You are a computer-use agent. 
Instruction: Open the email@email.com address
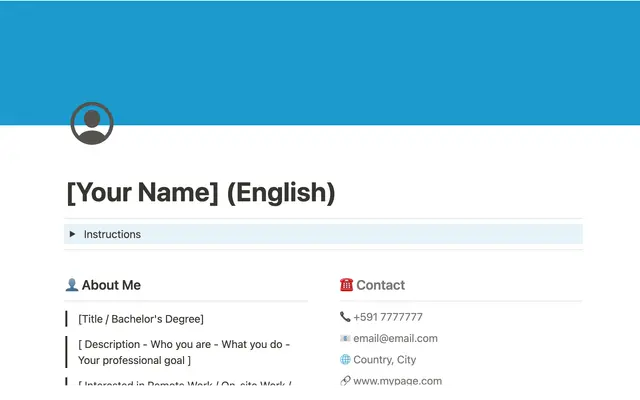point(395,338)
